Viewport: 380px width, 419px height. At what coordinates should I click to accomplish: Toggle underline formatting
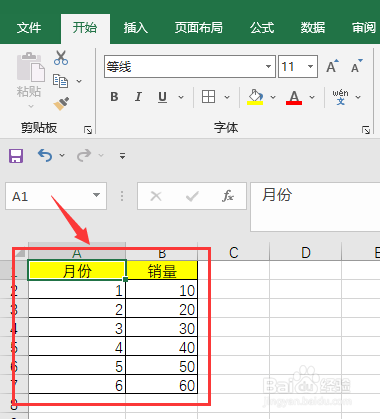[x=162, y=97]
